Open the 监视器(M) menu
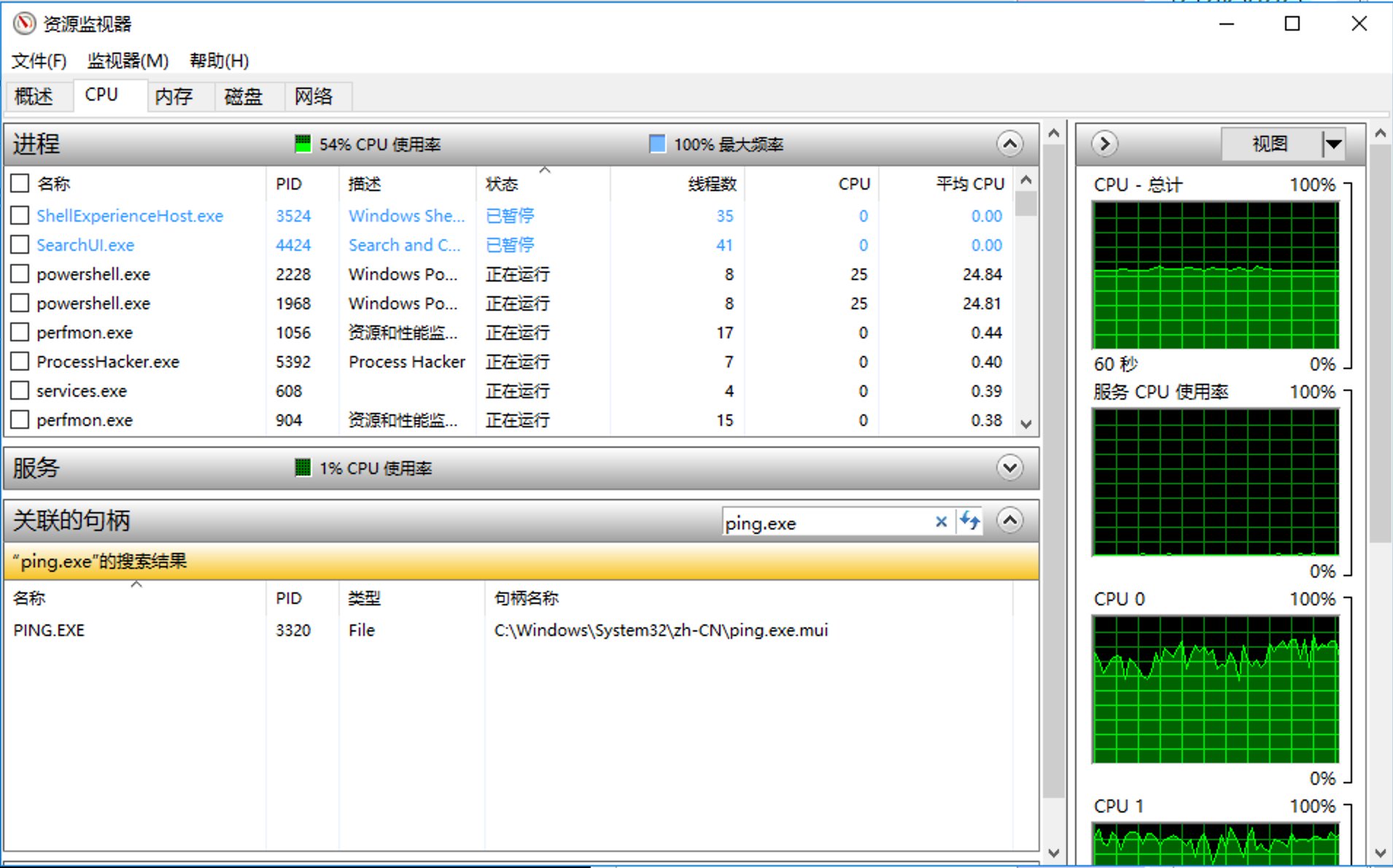The width and height of the screenshot is (1393, 868). click(128, 61)
